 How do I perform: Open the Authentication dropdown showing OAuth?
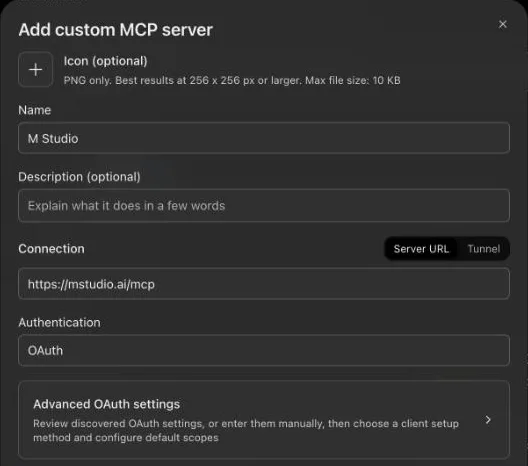coord(264,350)
